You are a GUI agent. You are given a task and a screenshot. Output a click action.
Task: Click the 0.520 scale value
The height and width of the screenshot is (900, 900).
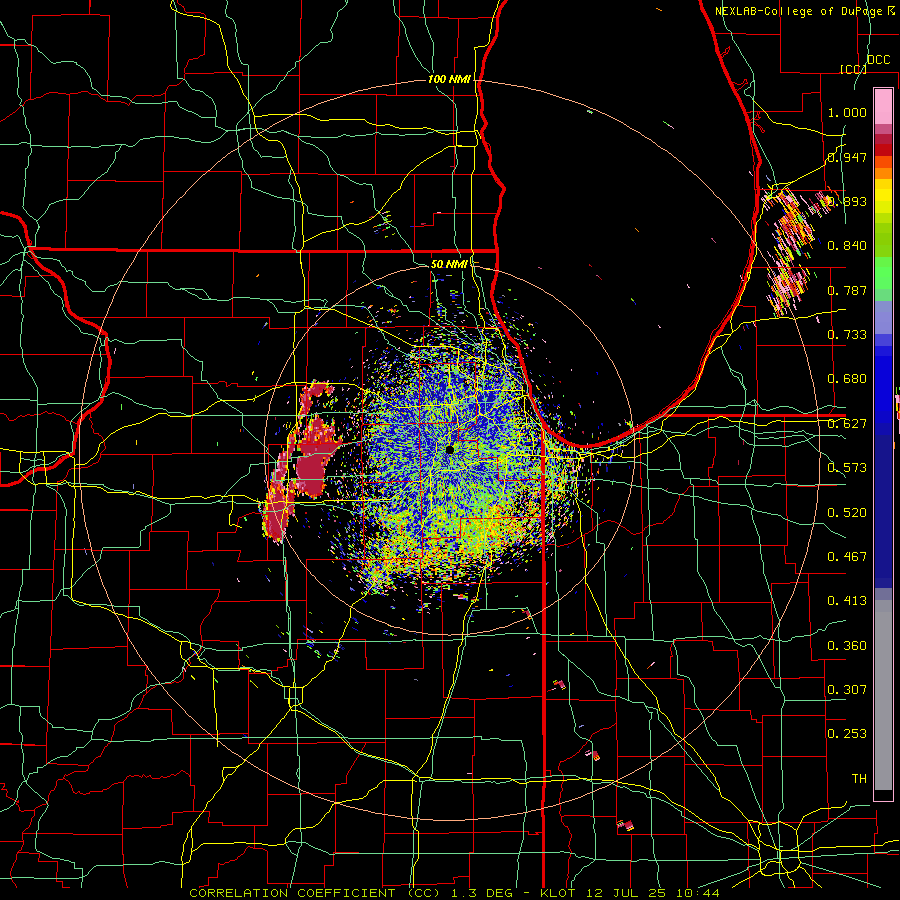(847, 513)
